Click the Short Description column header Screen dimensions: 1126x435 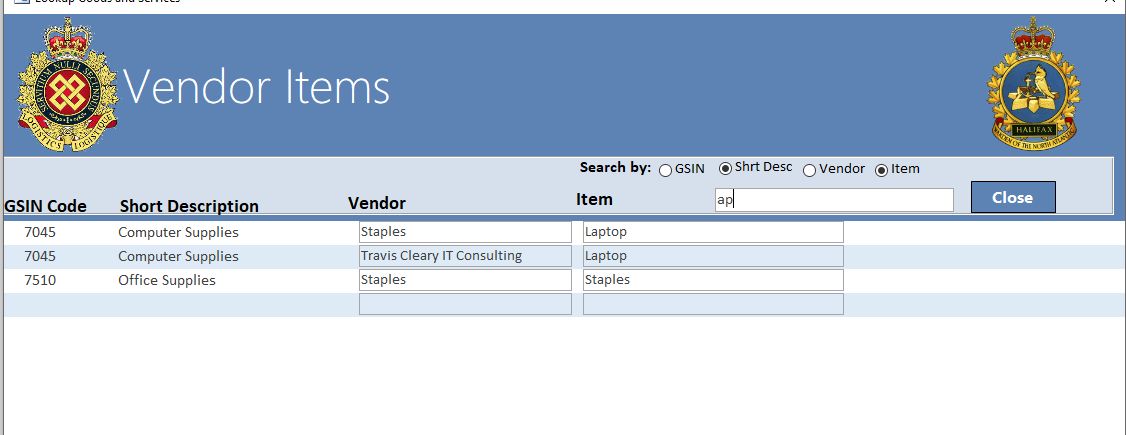189,206
